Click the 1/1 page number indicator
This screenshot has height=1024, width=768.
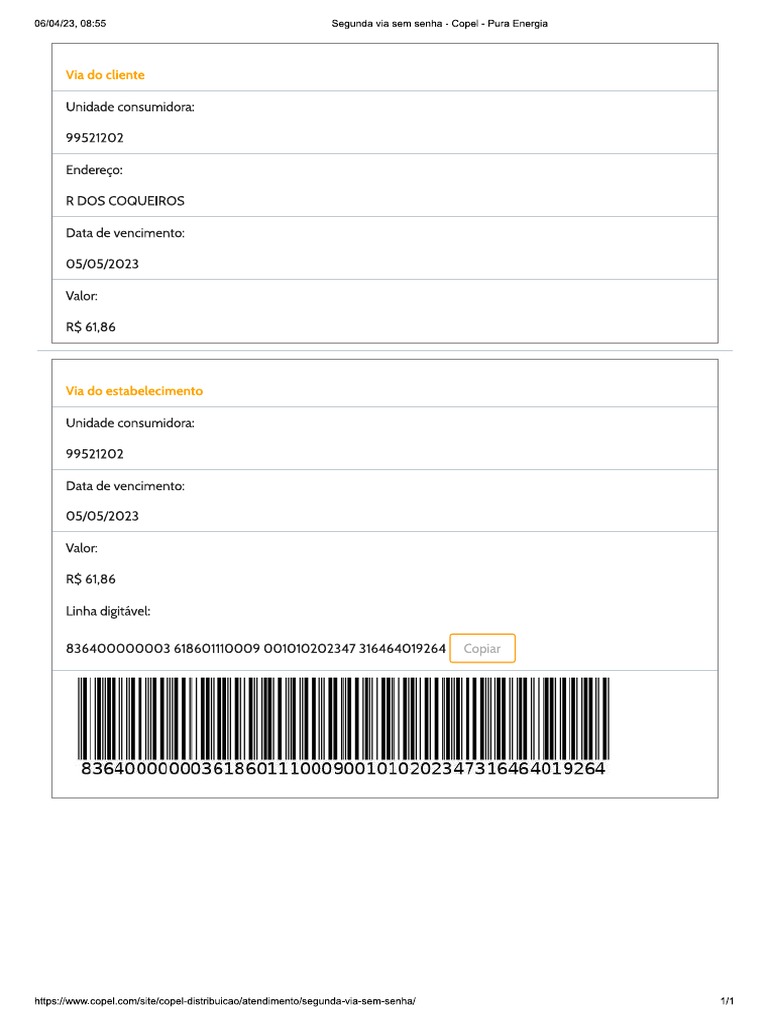(x=727, y=1001)
